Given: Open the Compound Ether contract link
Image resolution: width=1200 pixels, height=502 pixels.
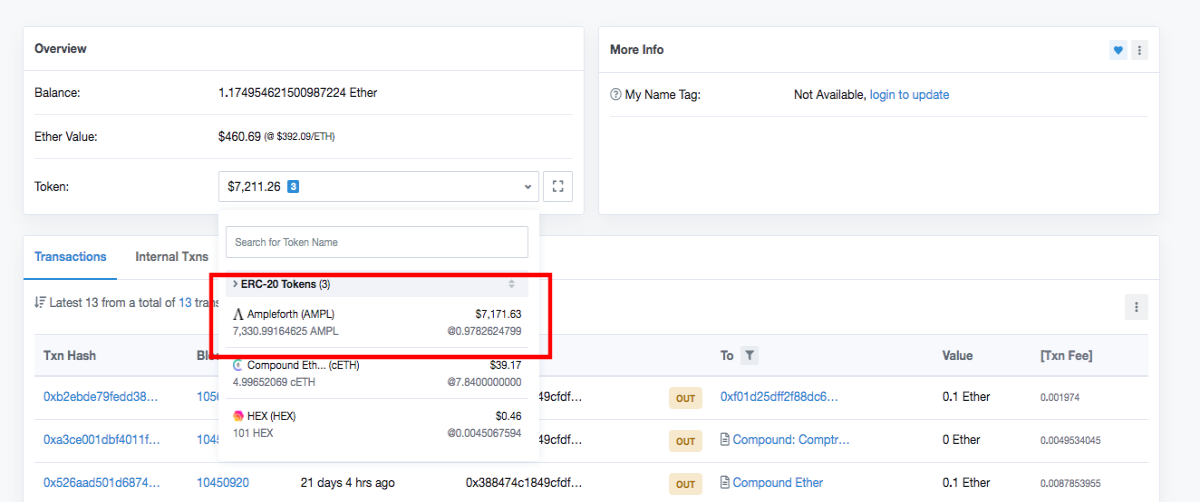Looking at the screenshot, I should pos(778,483).
